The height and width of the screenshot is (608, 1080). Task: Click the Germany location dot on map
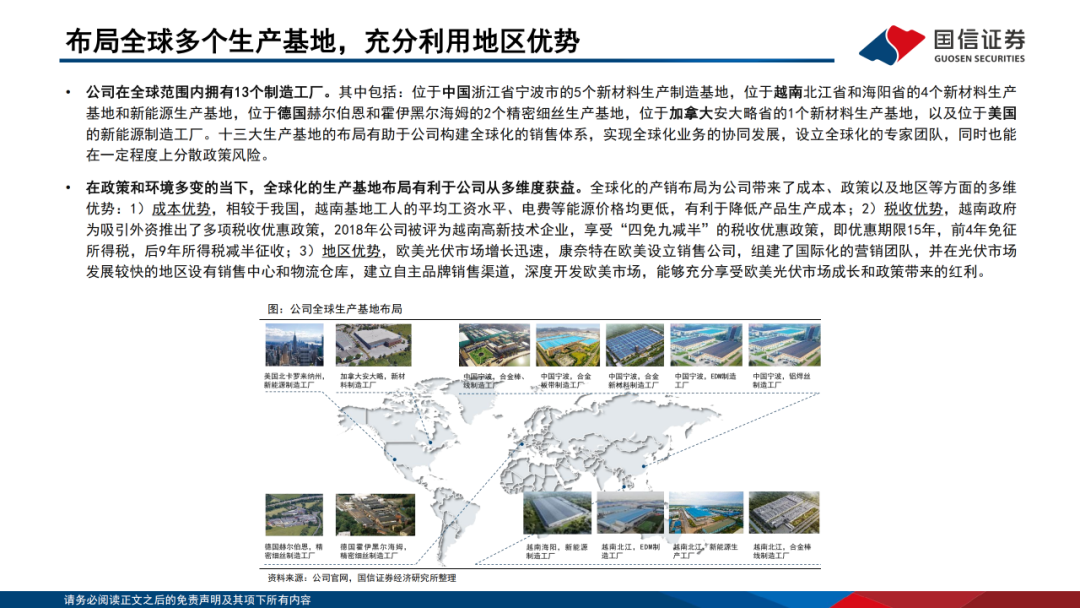[521, 444]
